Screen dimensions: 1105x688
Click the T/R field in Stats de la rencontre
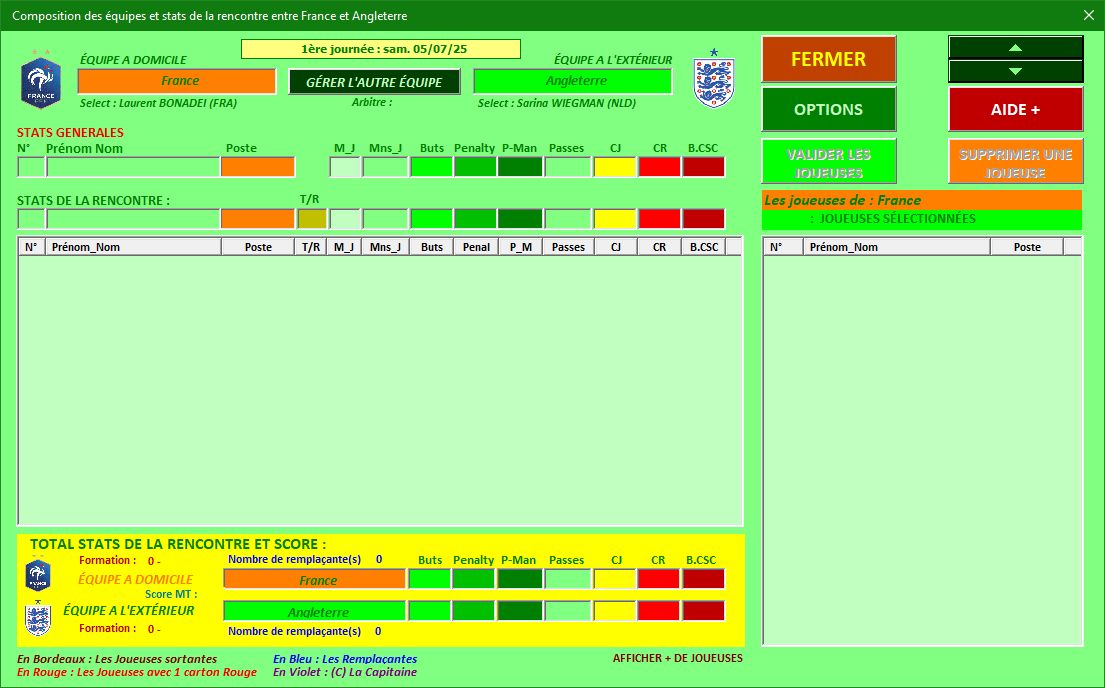tap(311, 218)
